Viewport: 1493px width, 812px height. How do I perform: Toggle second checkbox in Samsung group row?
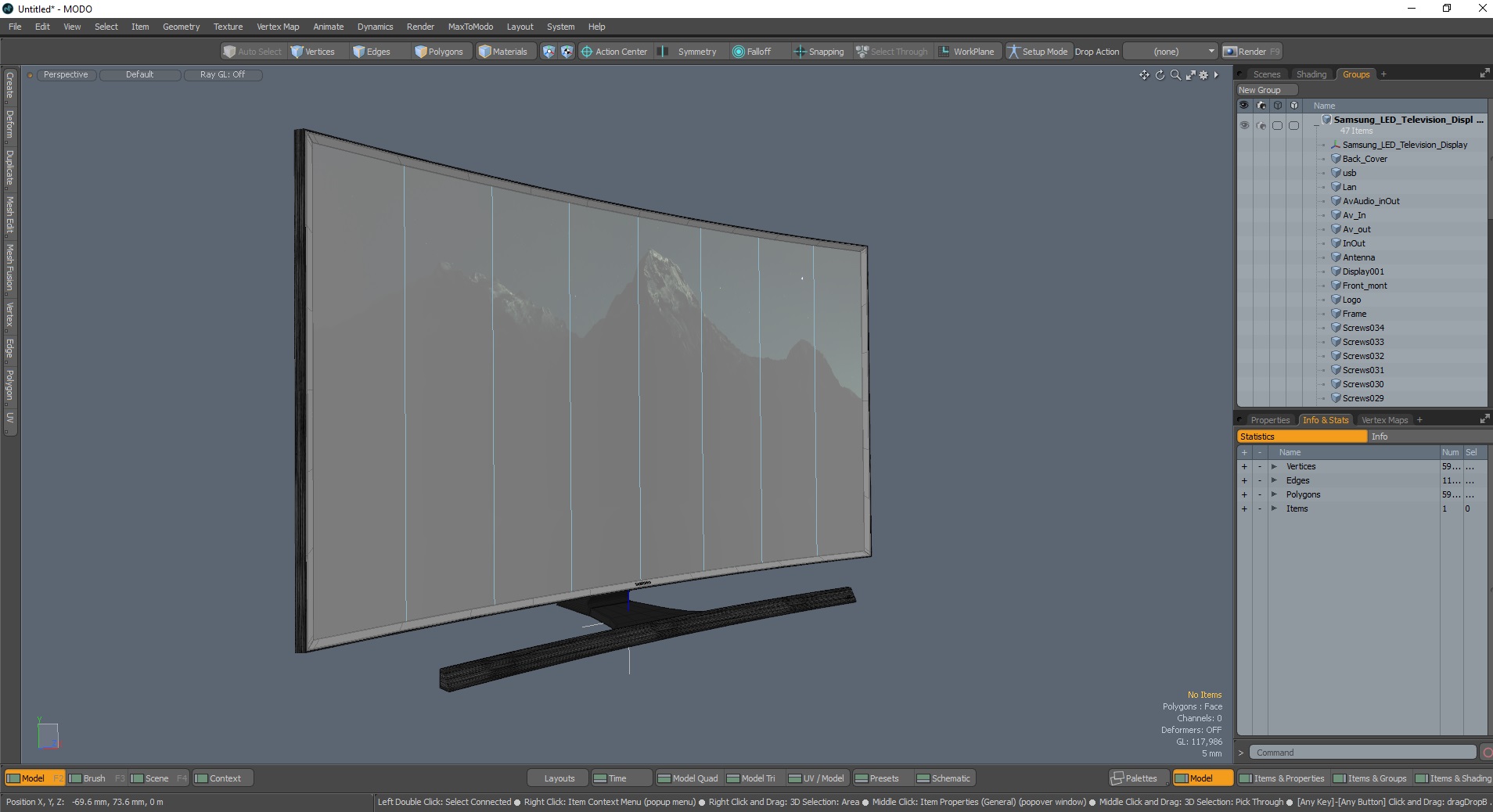(x=1293, y=125)
